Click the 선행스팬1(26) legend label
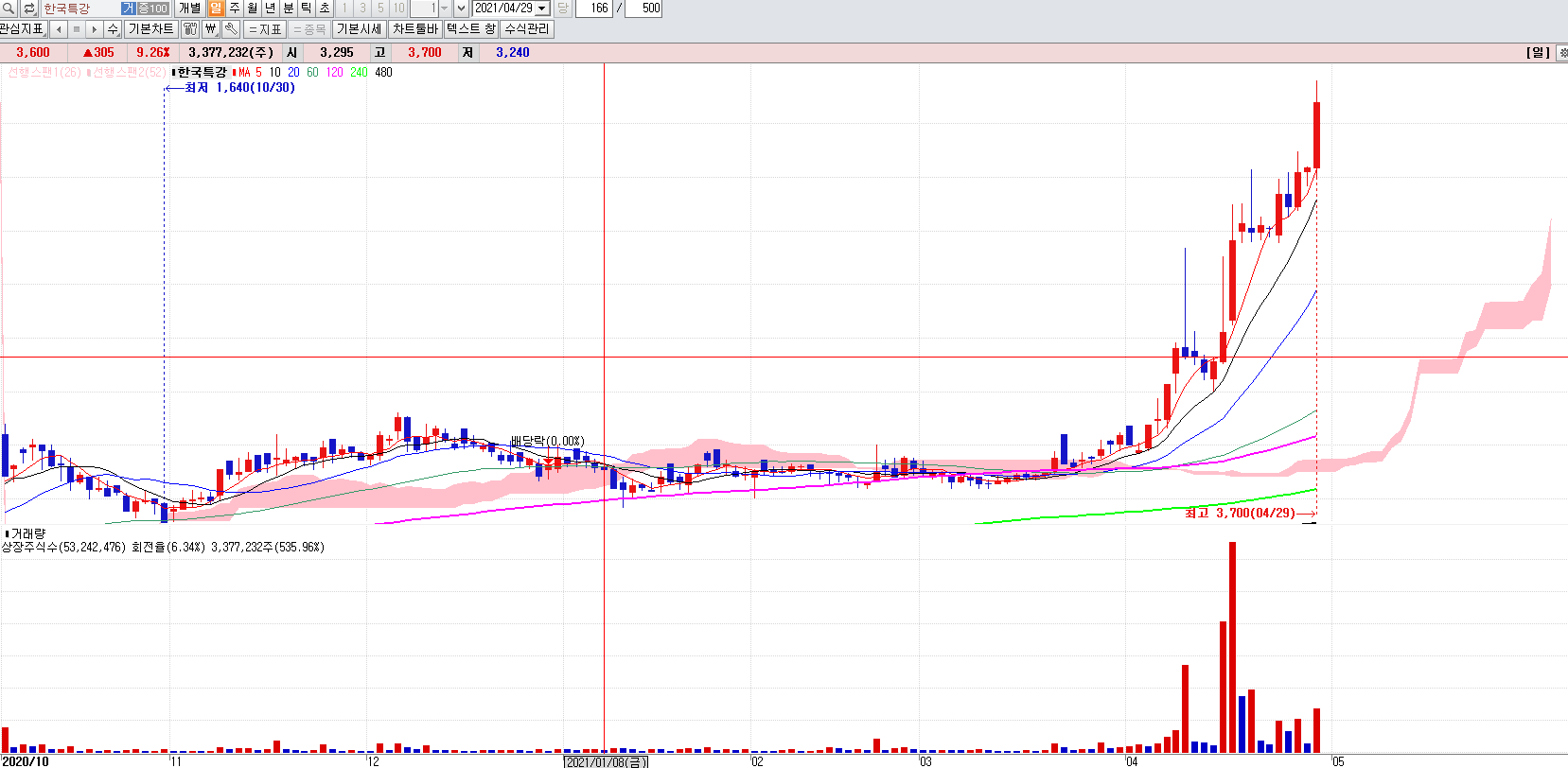 44,72
